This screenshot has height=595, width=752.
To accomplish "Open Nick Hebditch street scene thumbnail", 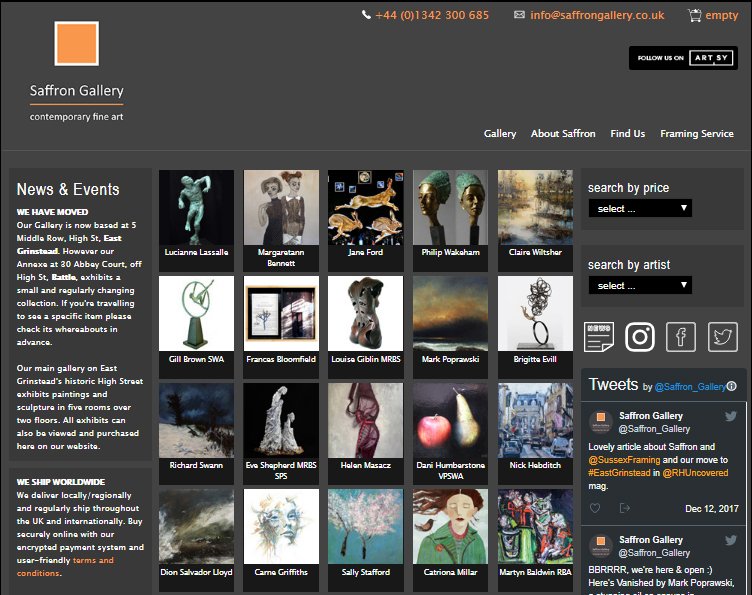I will [535, 420].
